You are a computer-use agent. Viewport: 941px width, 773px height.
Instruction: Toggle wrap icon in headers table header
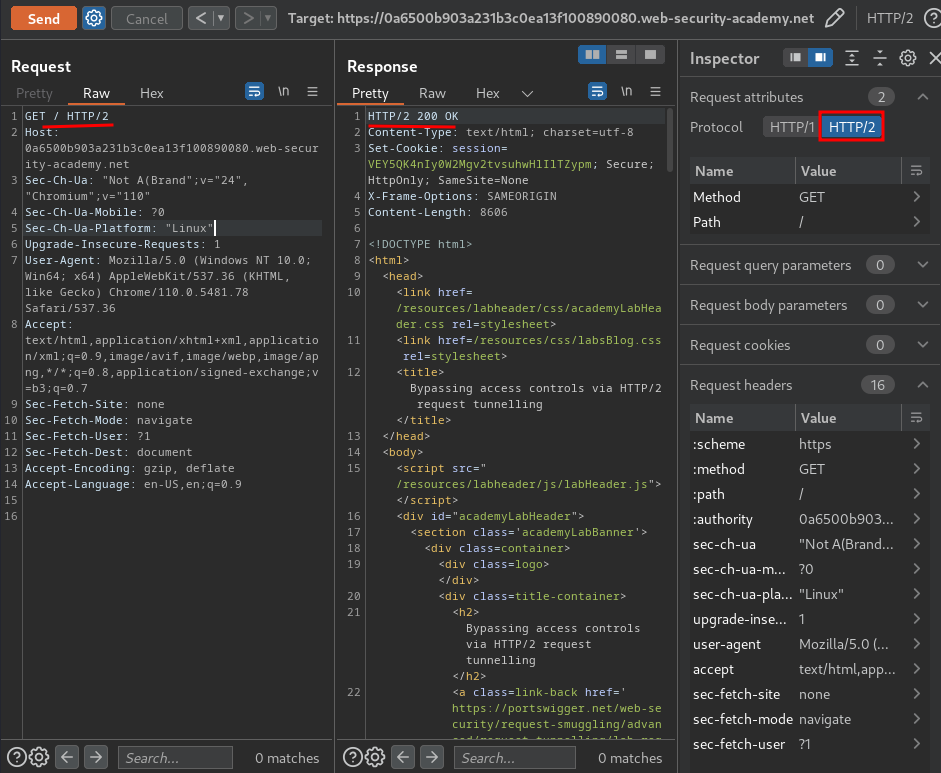click(x=916, y=418)
